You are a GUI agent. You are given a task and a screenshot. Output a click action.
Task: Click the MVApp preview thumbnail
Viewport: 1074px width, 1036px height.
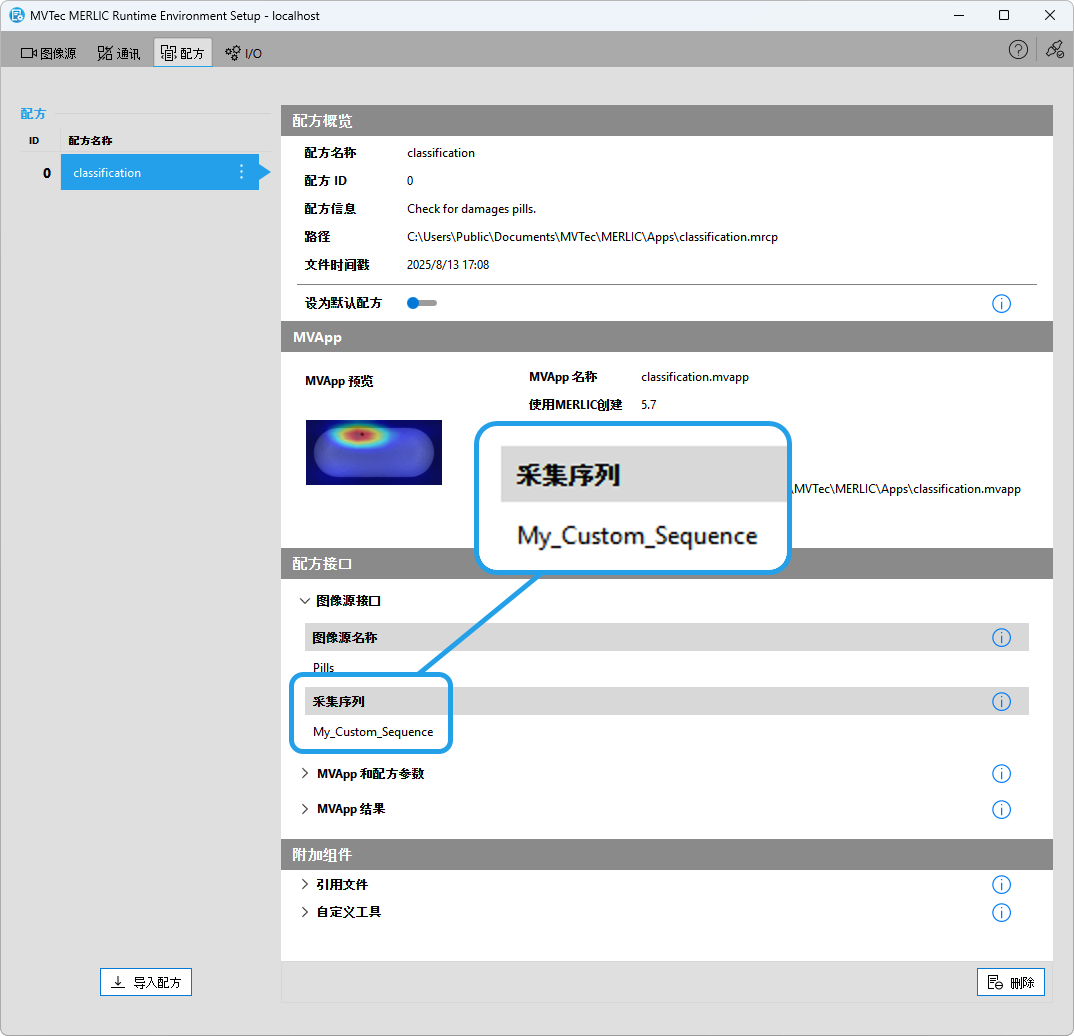[374, 452]
